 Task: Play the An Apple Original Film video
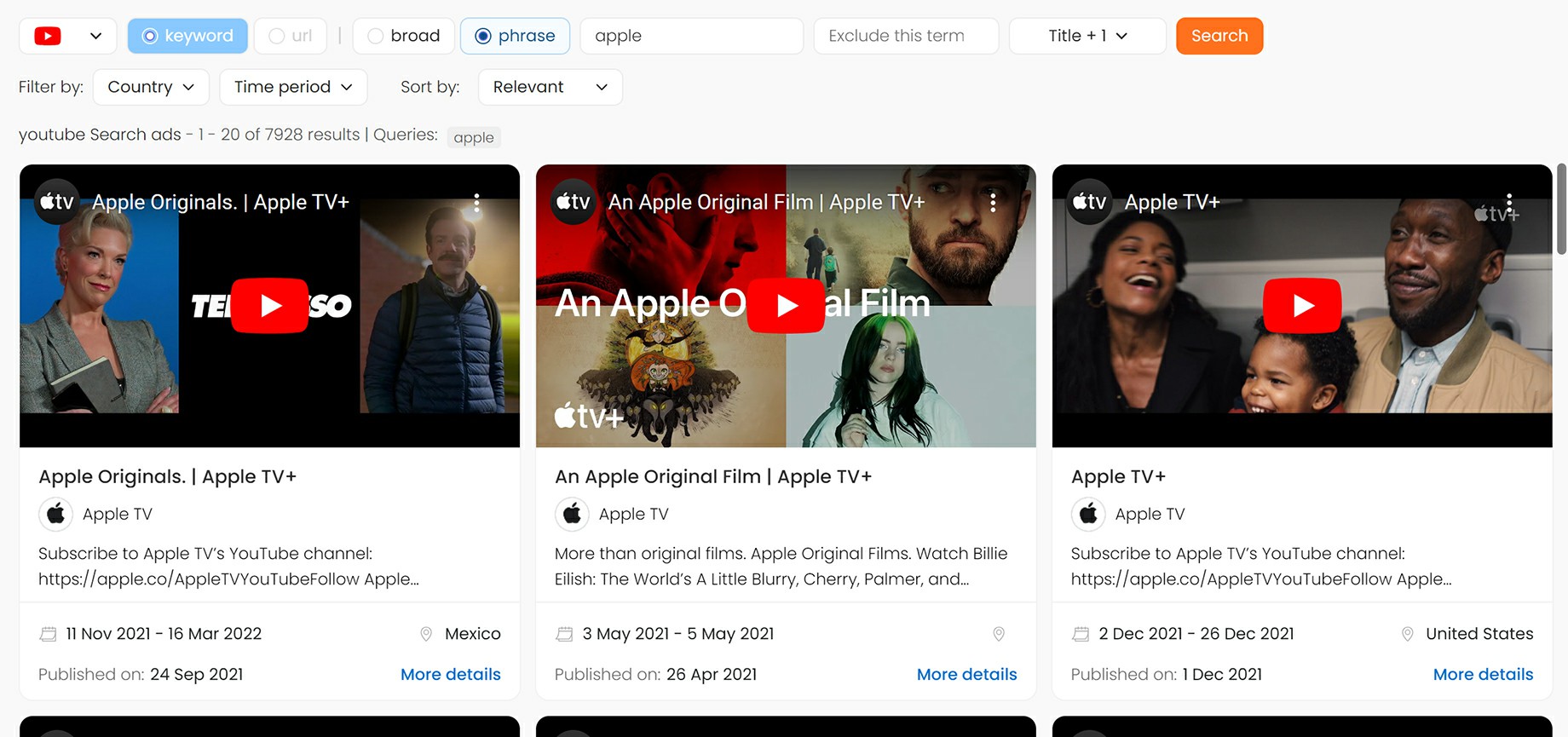tap(786, 305)
